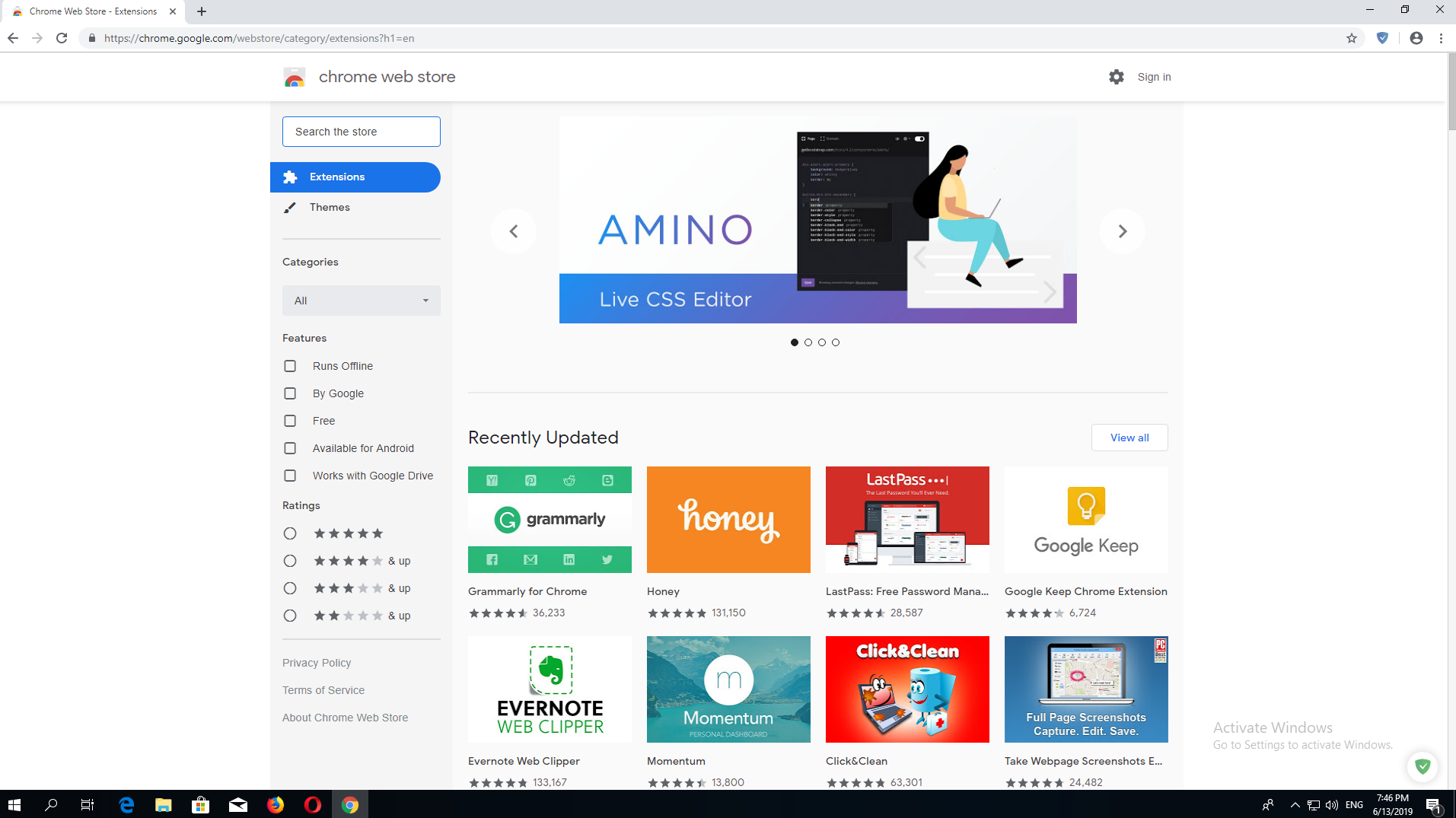This screenshot has width=1456, height=818.
Task: Click the Search the store field
Action: 362,132
